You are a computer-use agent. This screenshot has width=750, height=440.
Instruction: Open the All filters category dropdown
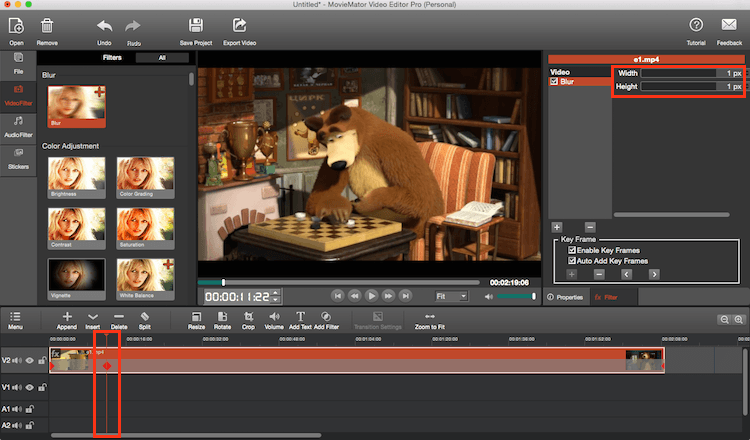click(x=162, y=58)
